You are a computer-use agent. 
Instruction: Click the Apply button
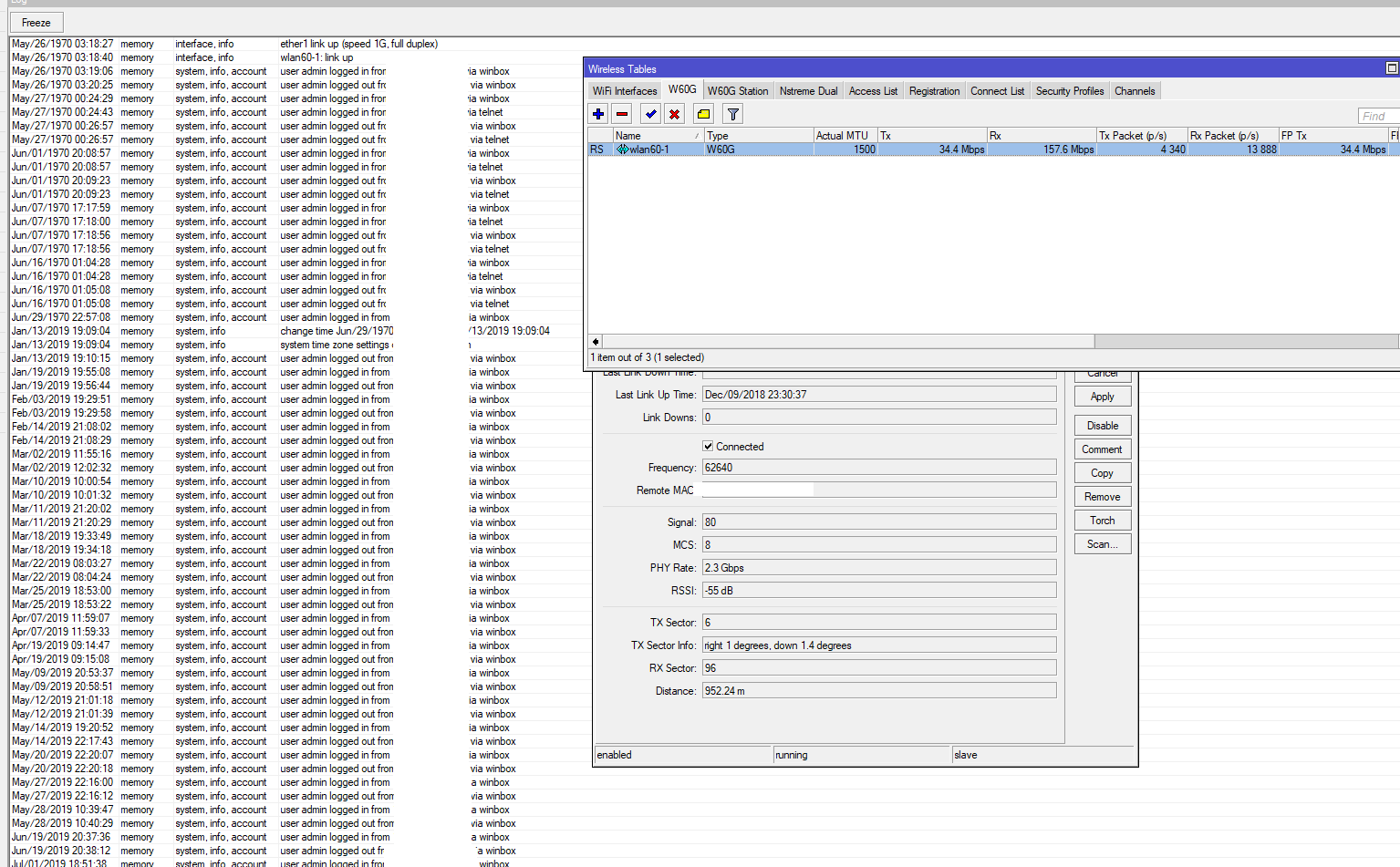pos(1103,397)
